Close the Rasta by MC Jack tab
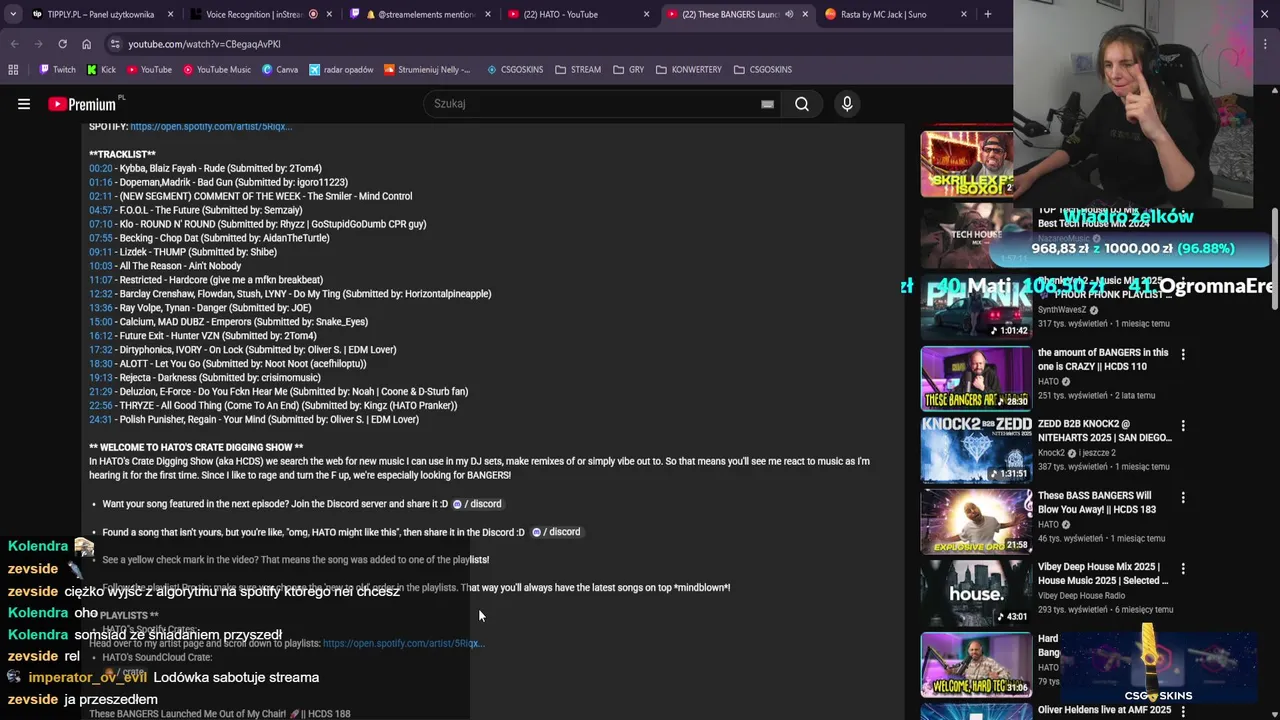Image resolution: width=1280 pixels, height=720 pixels. point(964,14)
